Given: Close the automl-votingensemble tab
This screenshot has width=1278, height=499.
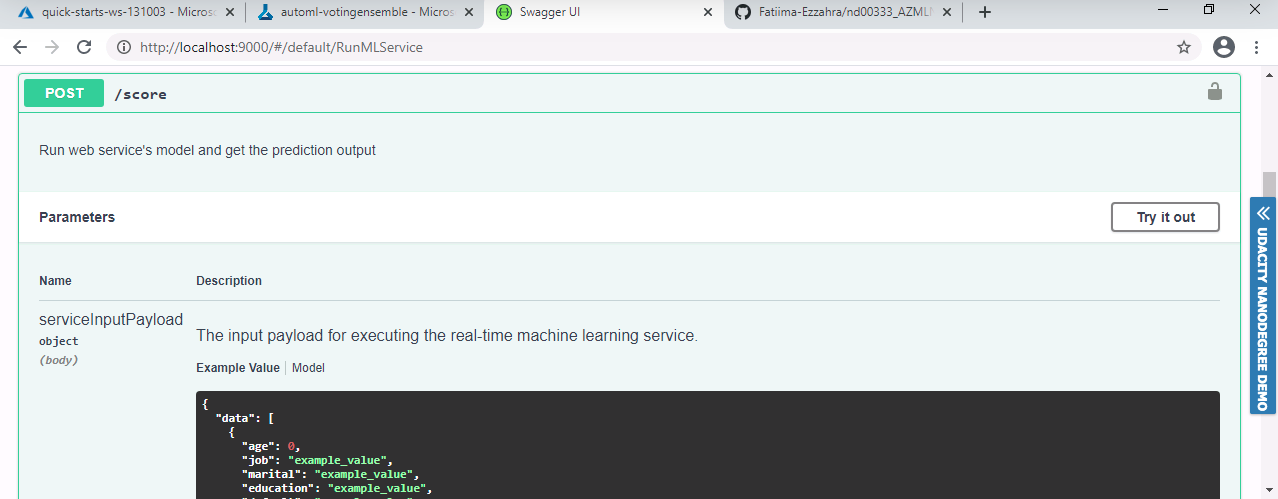Looking at the screenshot, I should [x=469, y=12].
